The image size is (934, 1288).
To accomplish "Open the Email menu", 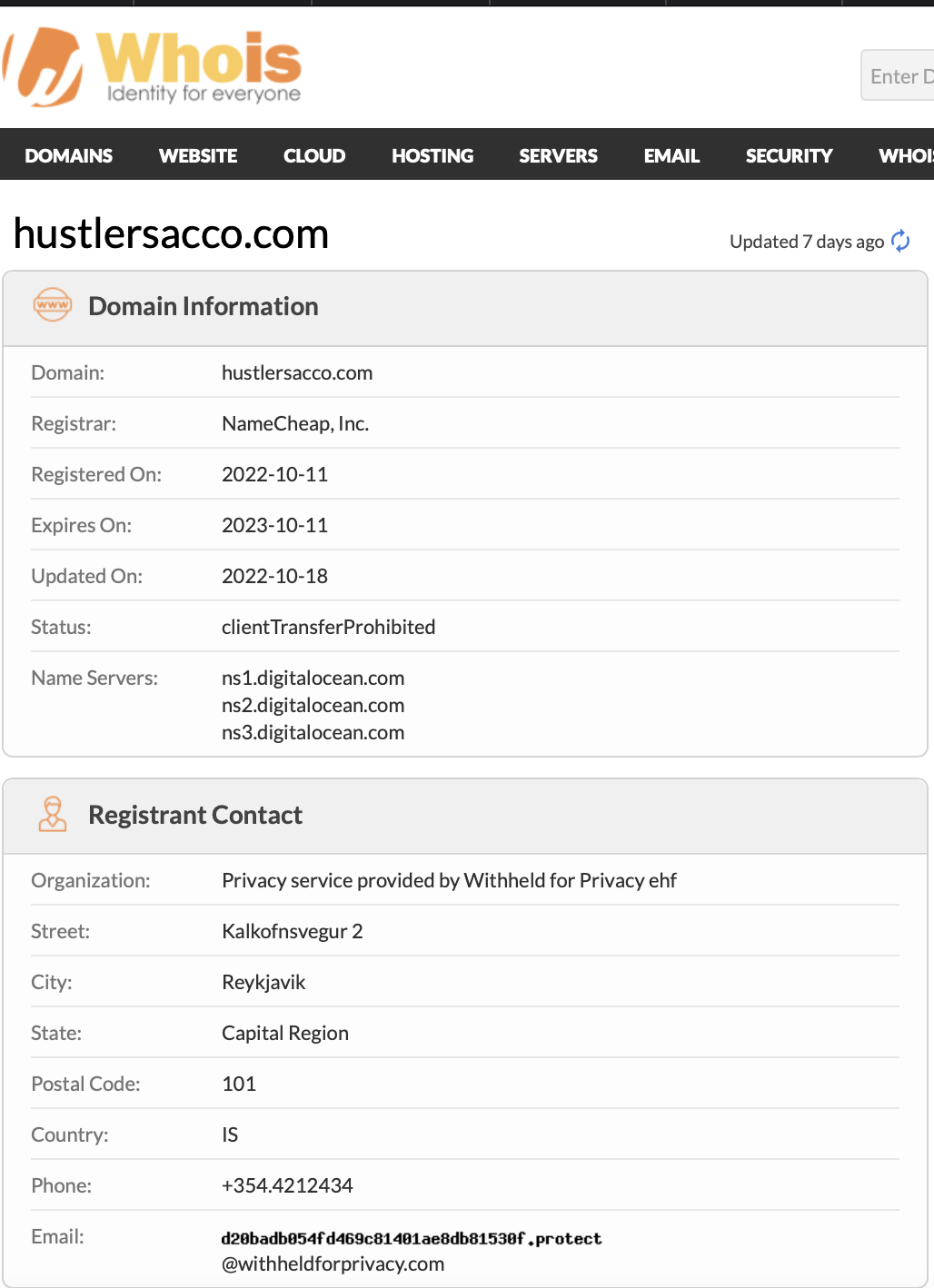I will [671, 155].
